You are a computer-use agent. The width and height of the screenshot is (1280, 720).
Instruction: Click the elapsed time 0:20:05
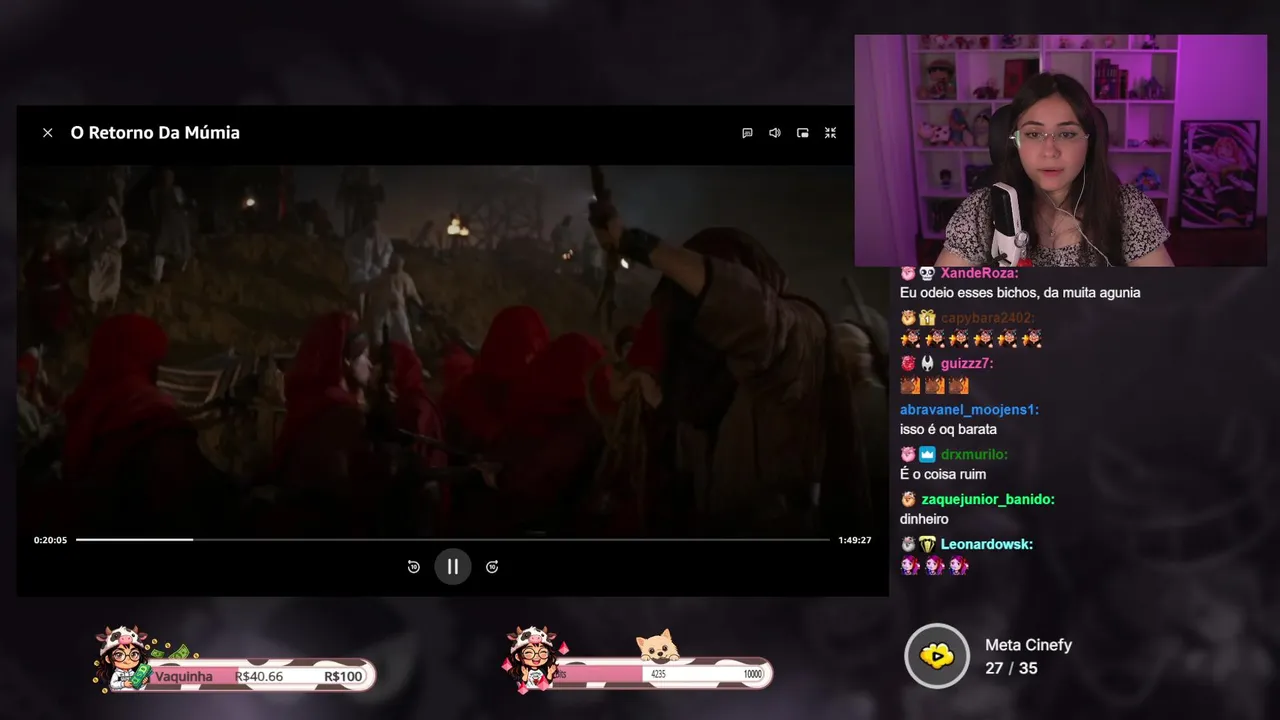tap(50, 540)
